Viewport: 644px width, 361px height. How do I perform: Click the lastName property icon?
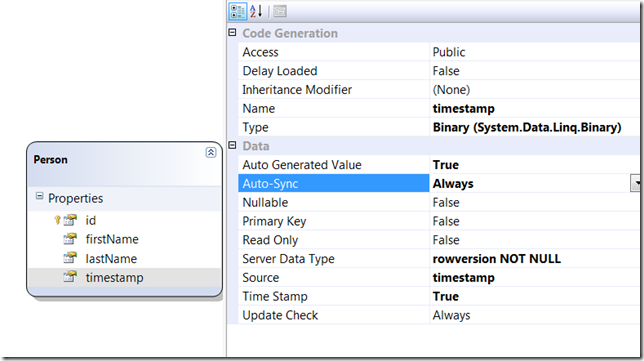[x=70, y=258]
